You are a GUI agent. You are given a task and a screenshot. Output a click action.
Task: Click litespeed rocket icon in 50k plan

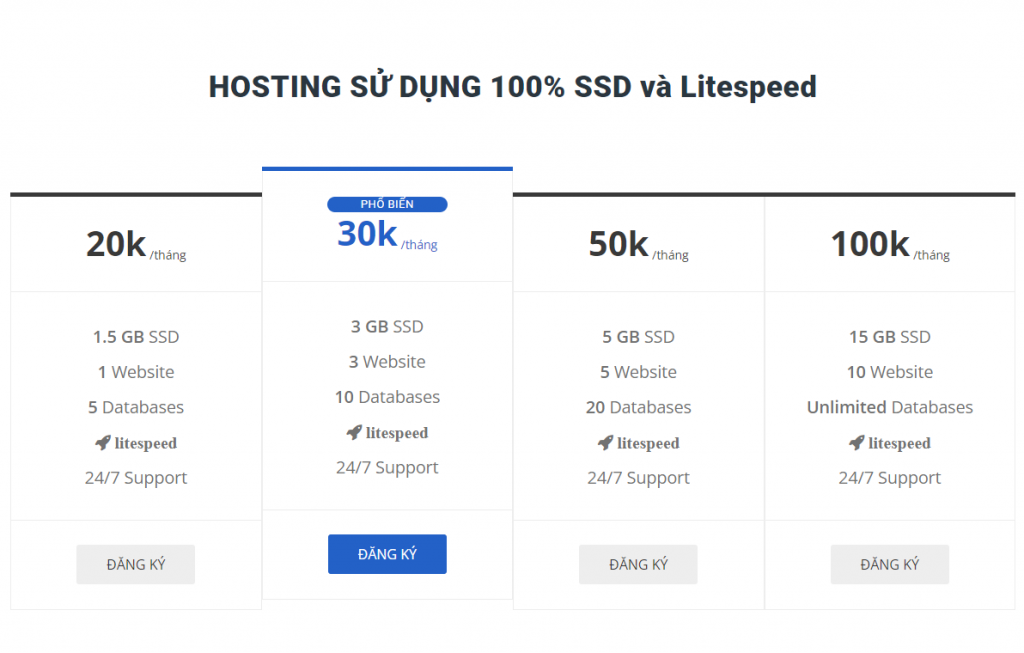(605, 443)
